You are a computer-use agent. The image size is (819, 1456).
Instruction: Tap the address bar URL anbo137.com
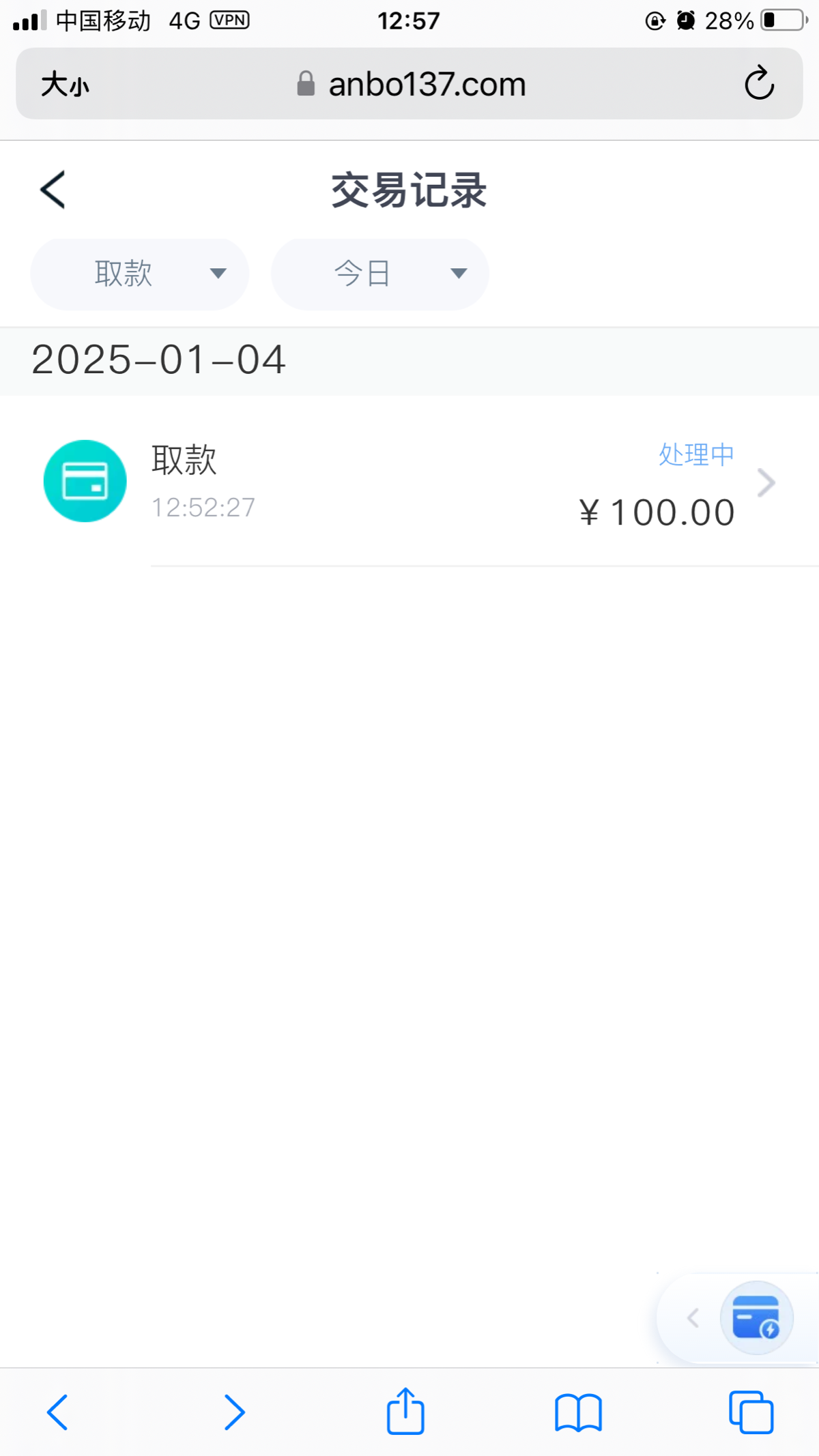pos(427,85)
